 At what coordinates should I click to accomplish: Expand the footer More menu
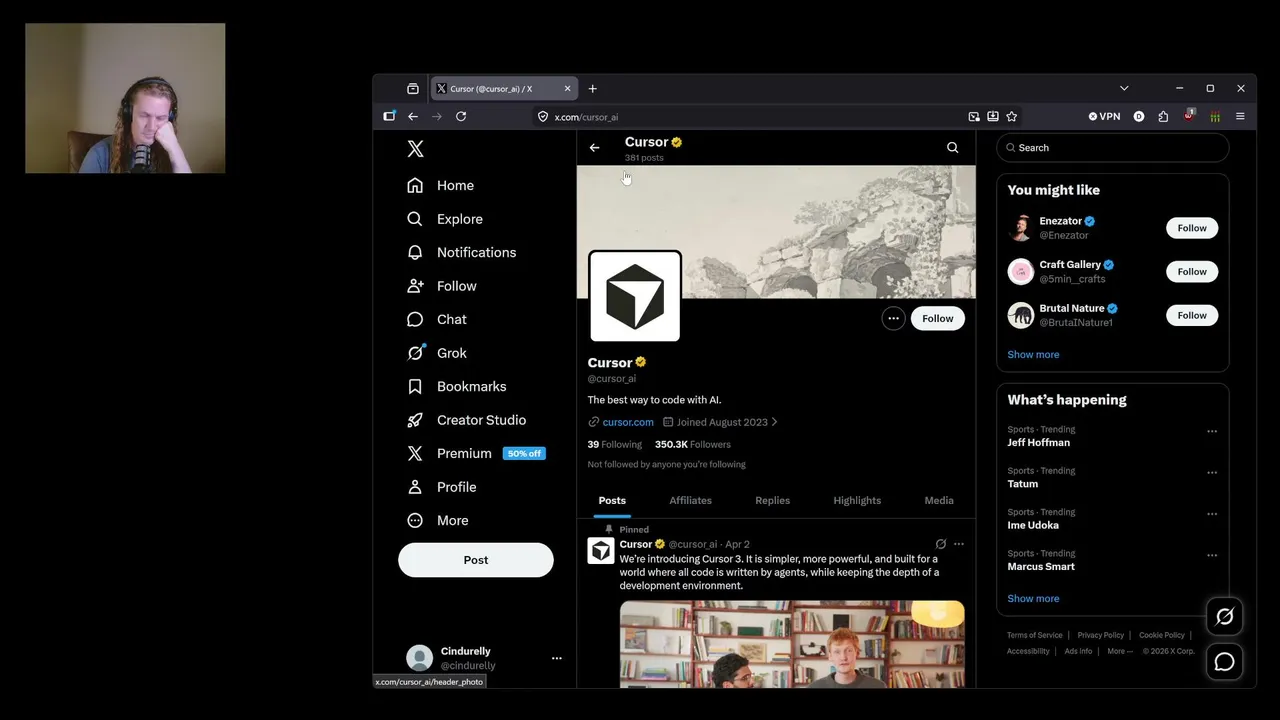point(1120,651)
